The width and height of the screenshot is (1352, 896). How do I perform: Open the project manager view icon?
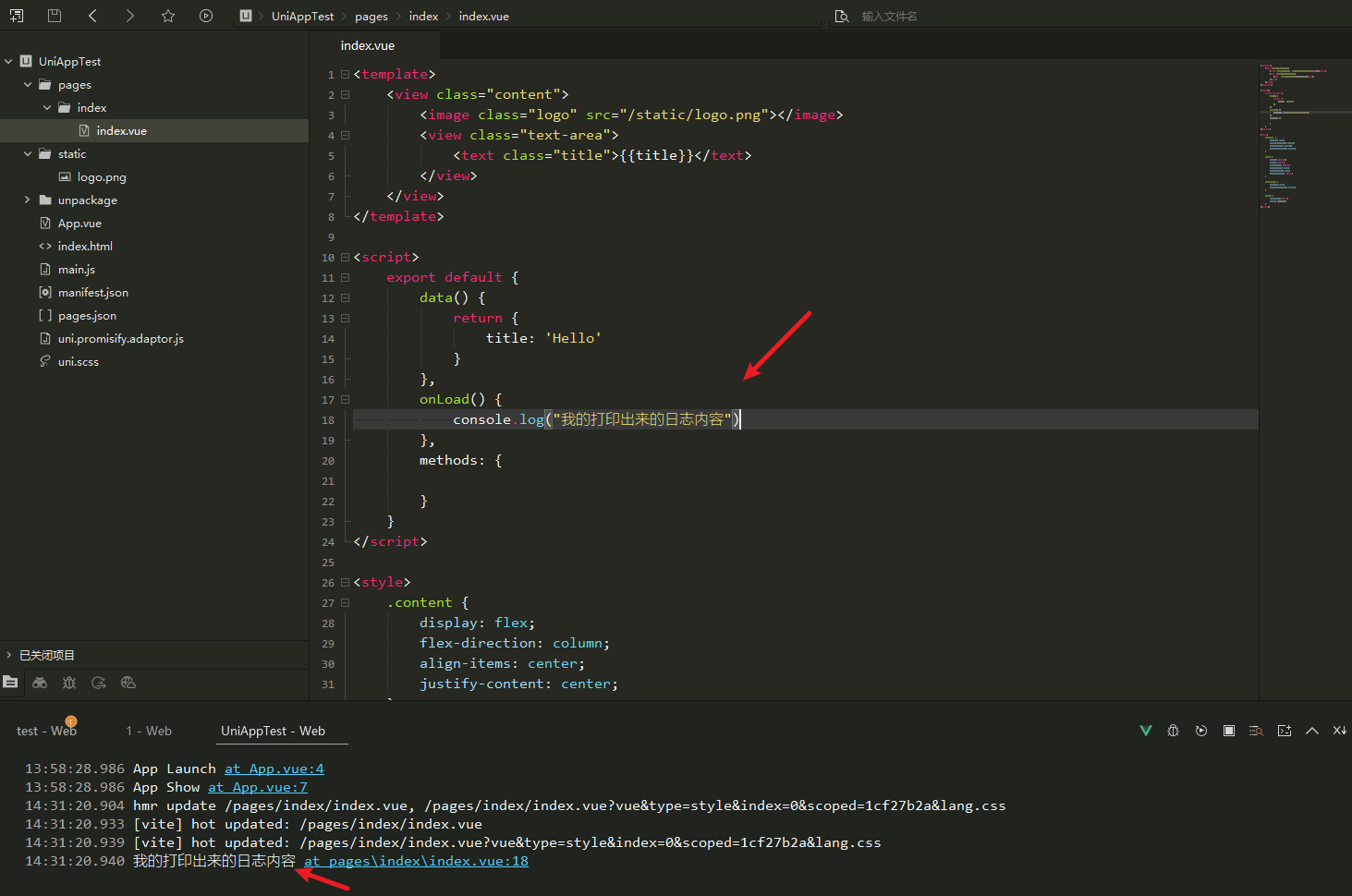10,683
